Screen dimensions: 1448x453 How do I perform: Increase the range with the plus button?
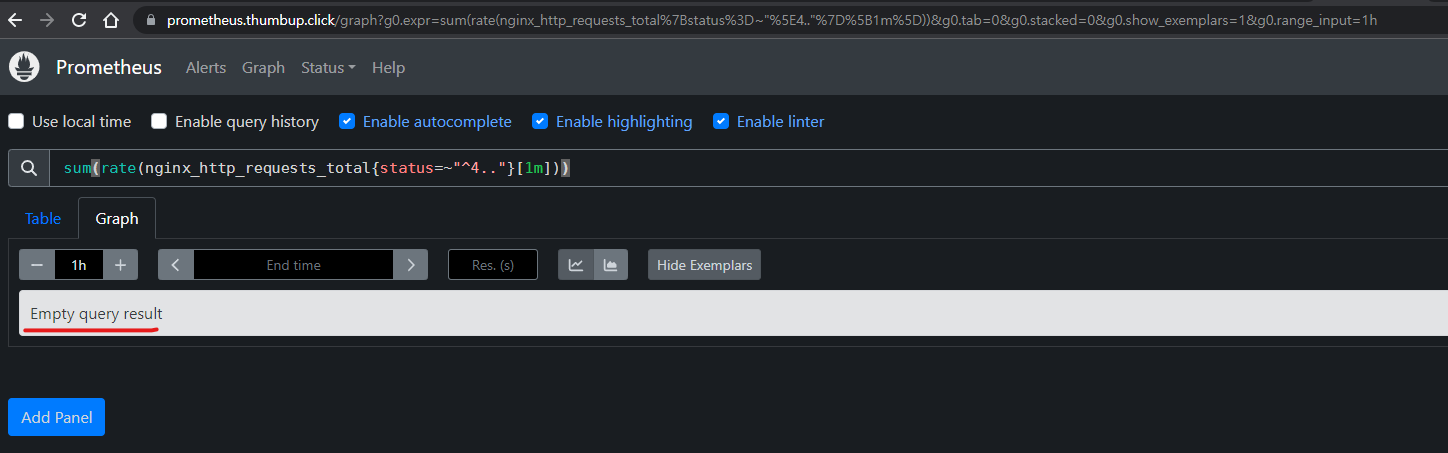point(120,265)
